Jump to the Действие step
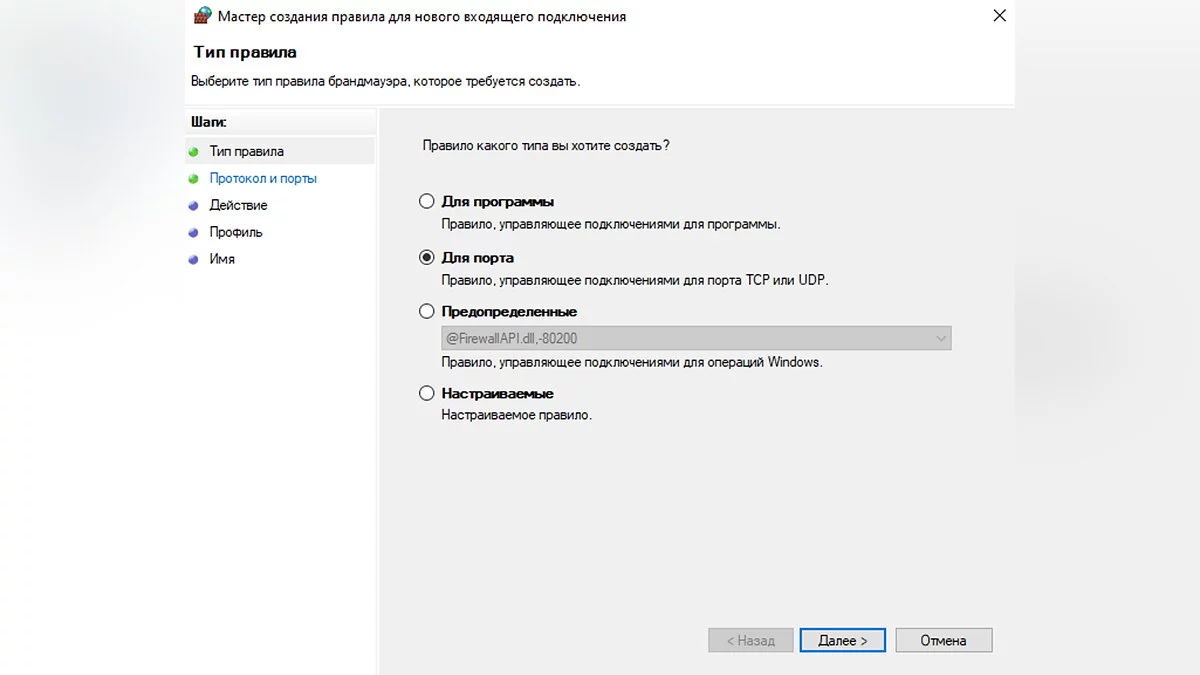This screenshot has width=1200, height=675. pyautogui.click(x=238, y=206)
